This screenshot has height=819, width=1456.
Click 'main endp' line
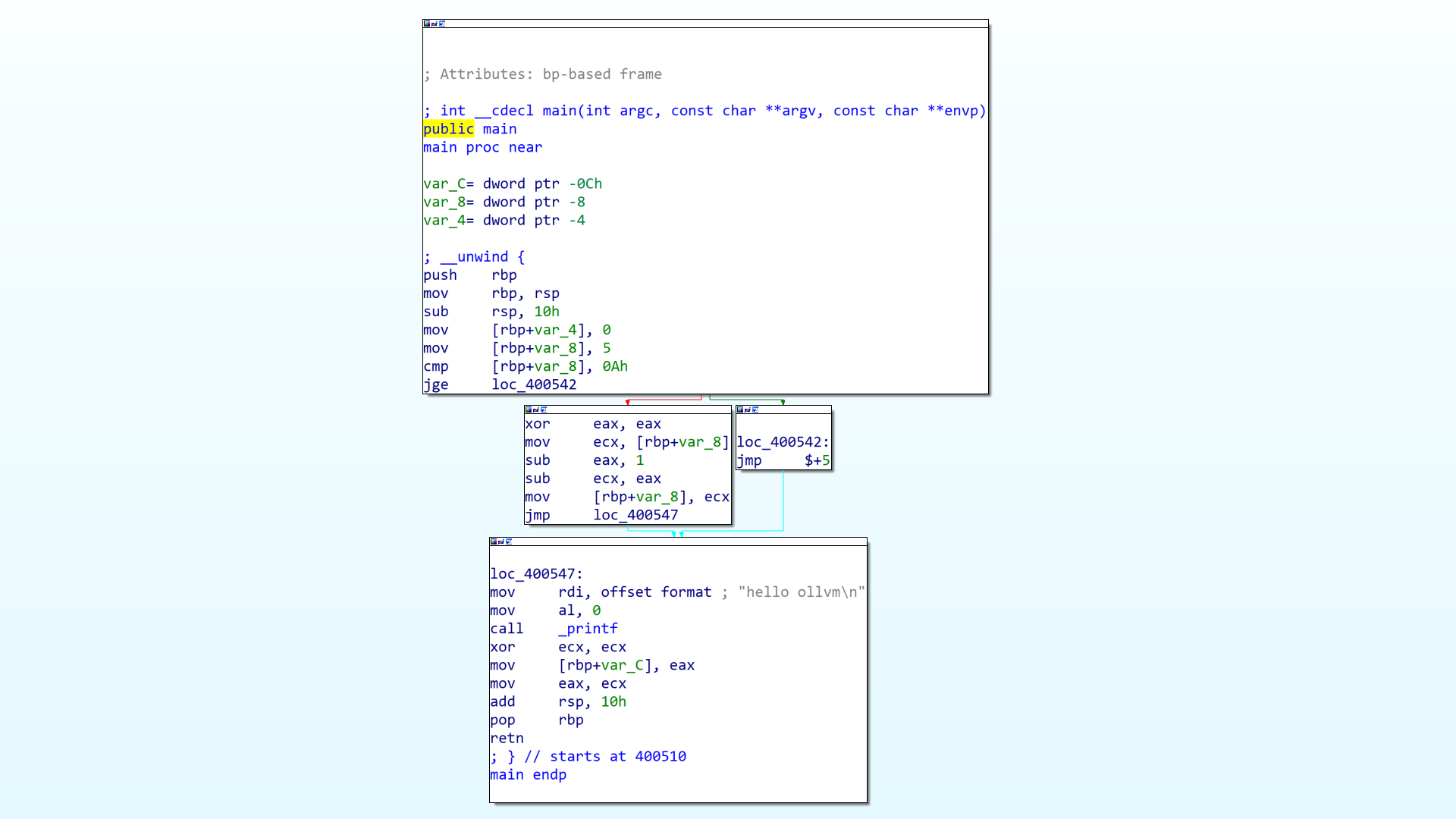pyautogui.click(x=528, y=774)
